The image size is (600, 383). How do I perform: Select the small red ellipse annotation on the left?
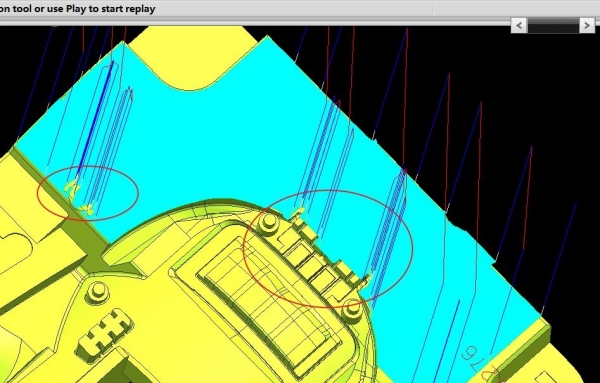click(88, 193)
